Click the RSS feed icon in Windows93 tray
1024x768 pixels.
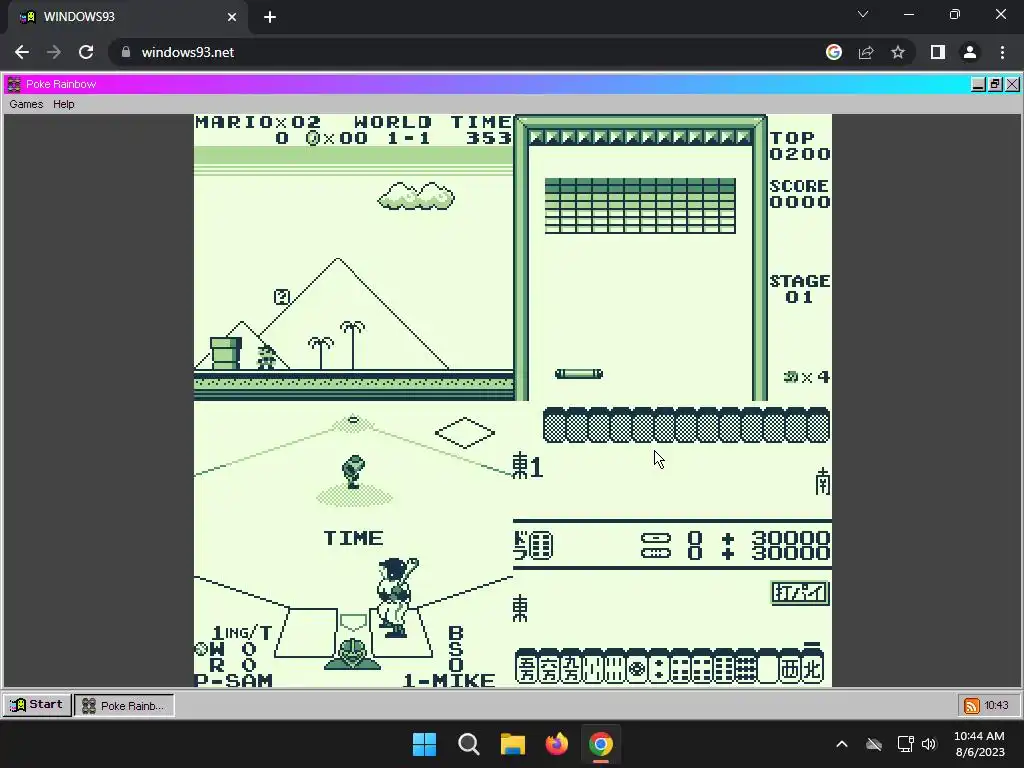click(971, 705)
